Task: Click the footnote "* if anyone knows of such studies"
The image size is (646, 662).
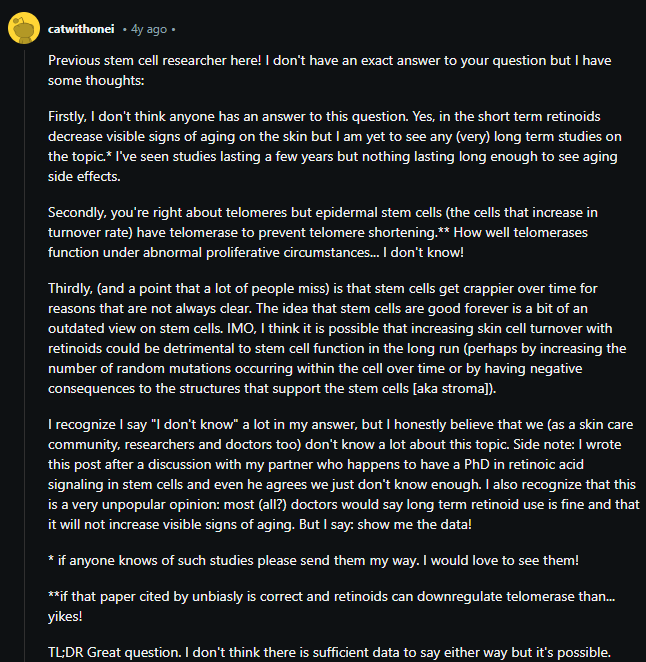Action: pos(313,560)
